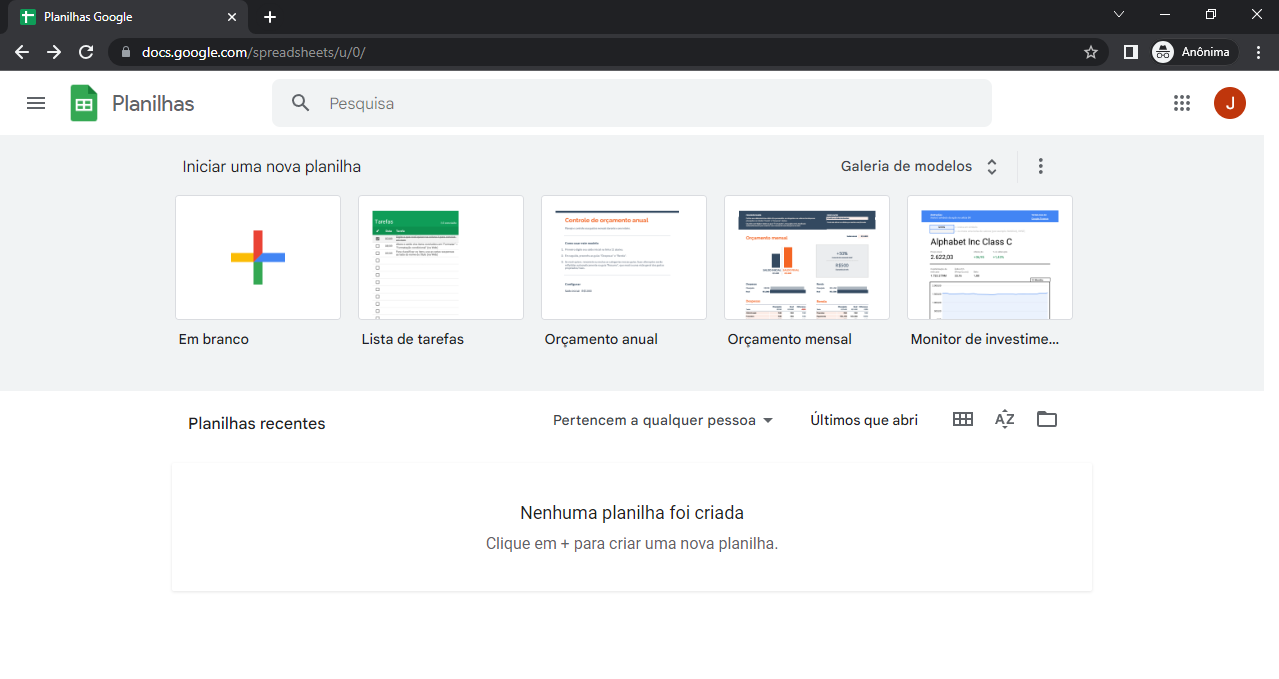Open the Google apps grid
The height and width of the screenshot is (679, 1279).
tap(1181, 103)
